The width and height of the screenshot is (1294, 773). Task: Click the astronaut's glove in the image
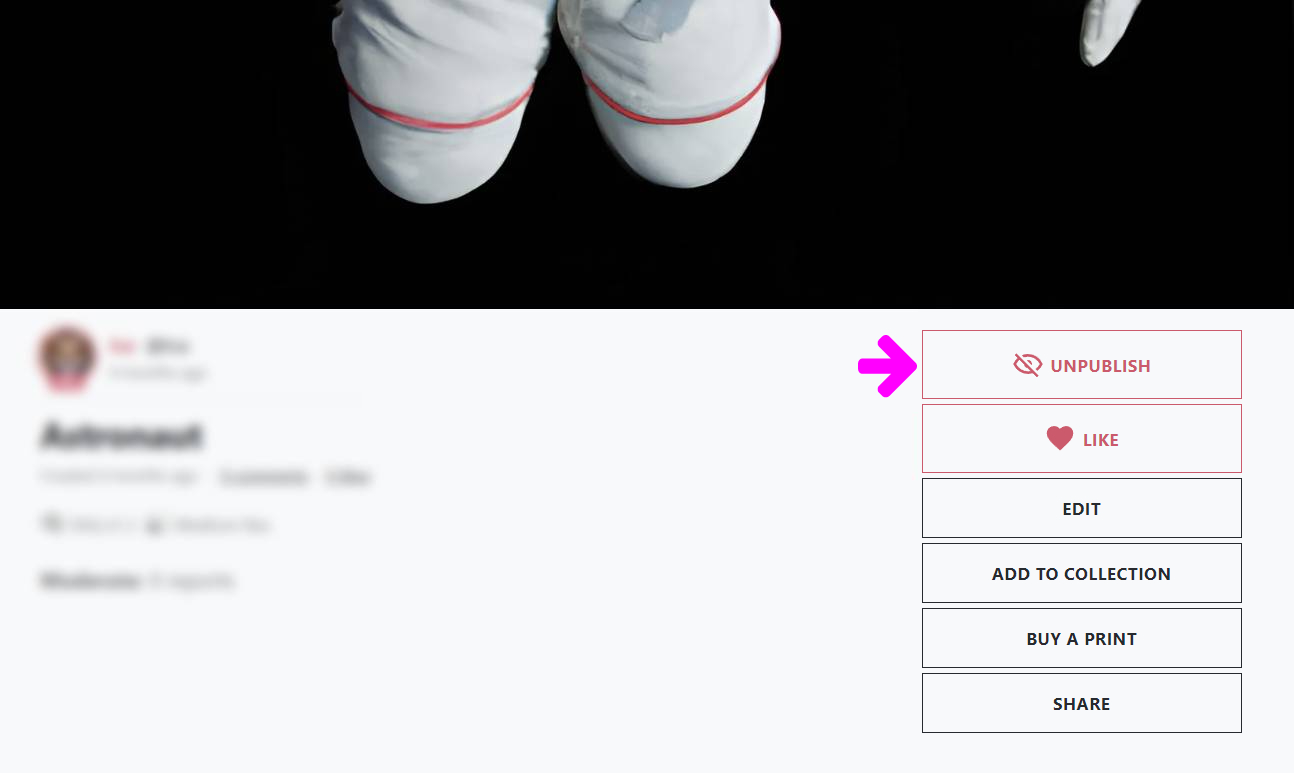[x=1110, y=32]
